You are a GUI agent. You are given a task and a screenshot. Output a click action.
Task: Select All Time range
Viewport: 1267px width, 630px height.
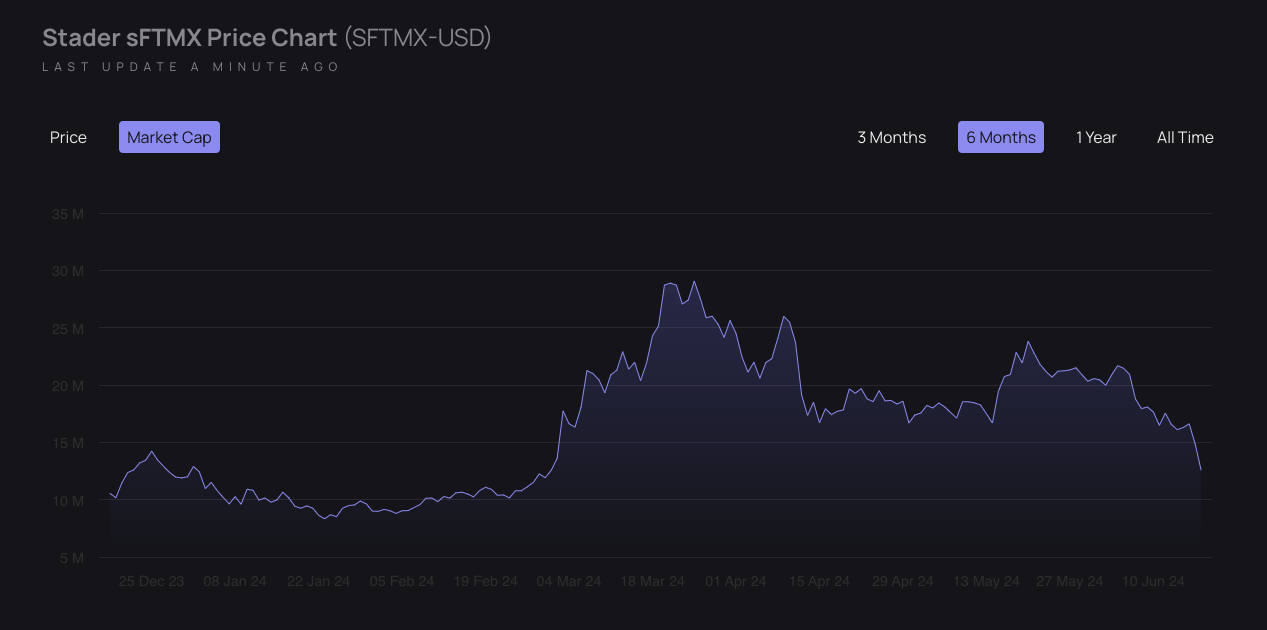(x=1185, y=137)
